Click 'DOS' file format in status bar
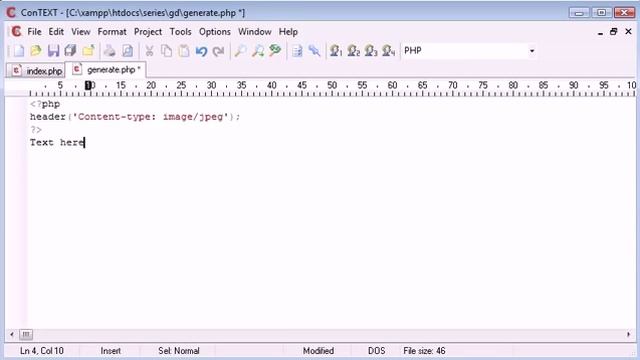Screen dimensions: 640x360 (376, 351)
